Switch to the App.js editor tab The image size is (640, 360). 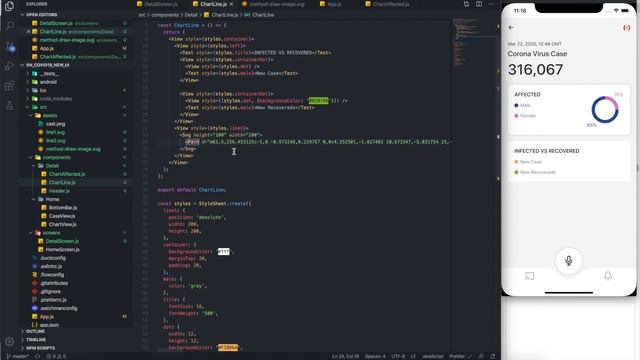click(331, 4)
